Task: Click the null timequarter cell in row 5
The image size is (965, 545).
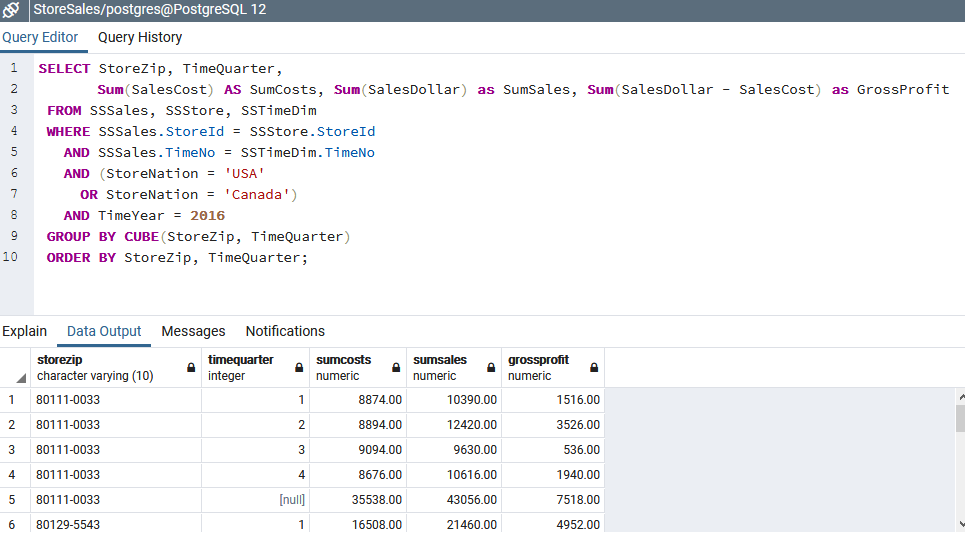Action: pyautogui.click(x=256, y=500)
